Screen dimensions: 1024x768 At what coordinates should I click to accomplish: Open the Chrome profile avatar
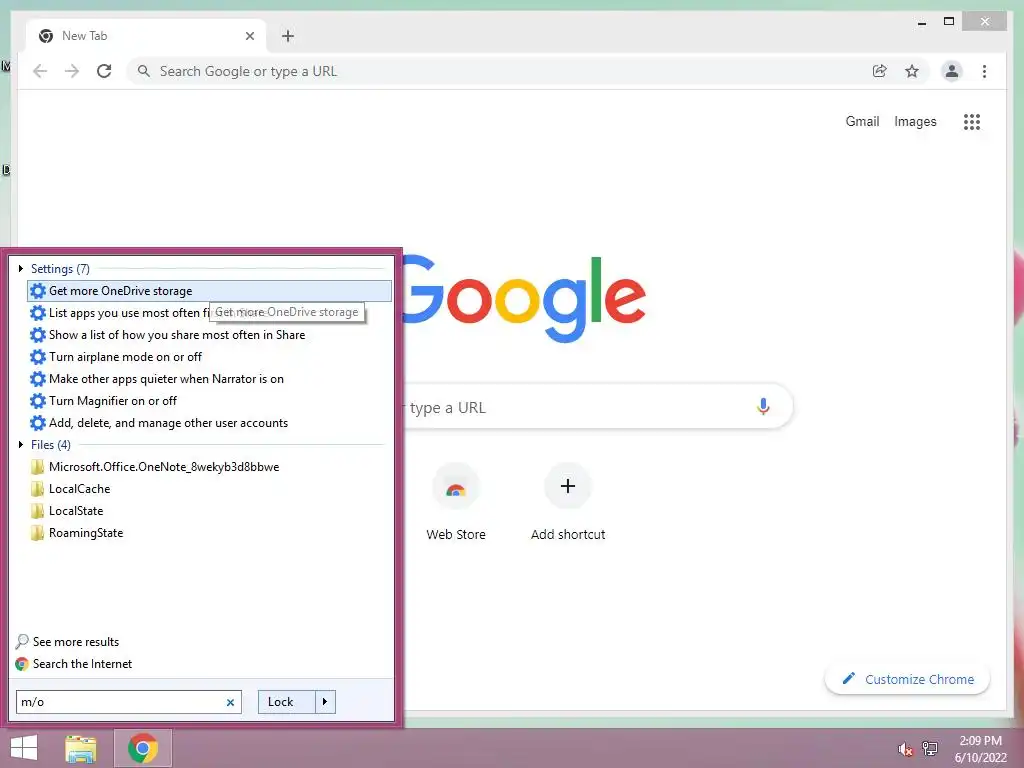pyautogui.click(x=952, y=71)
